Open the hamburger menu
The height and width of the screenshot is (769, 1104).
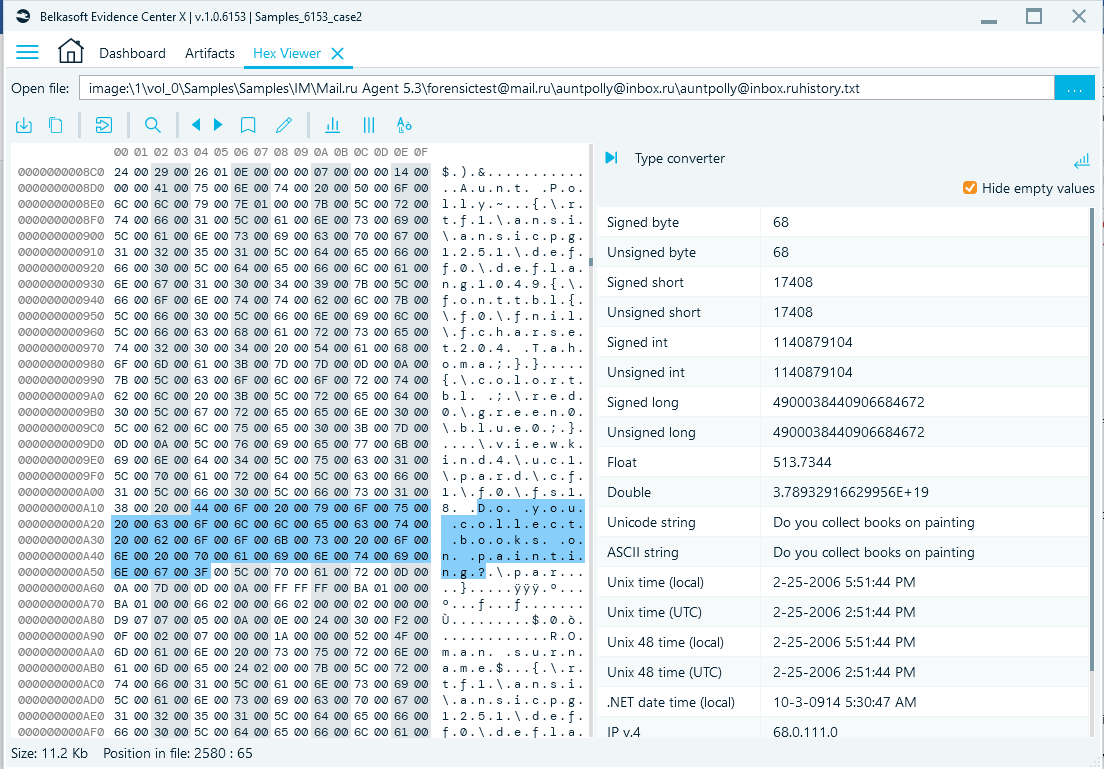click(x=27, y=52)
